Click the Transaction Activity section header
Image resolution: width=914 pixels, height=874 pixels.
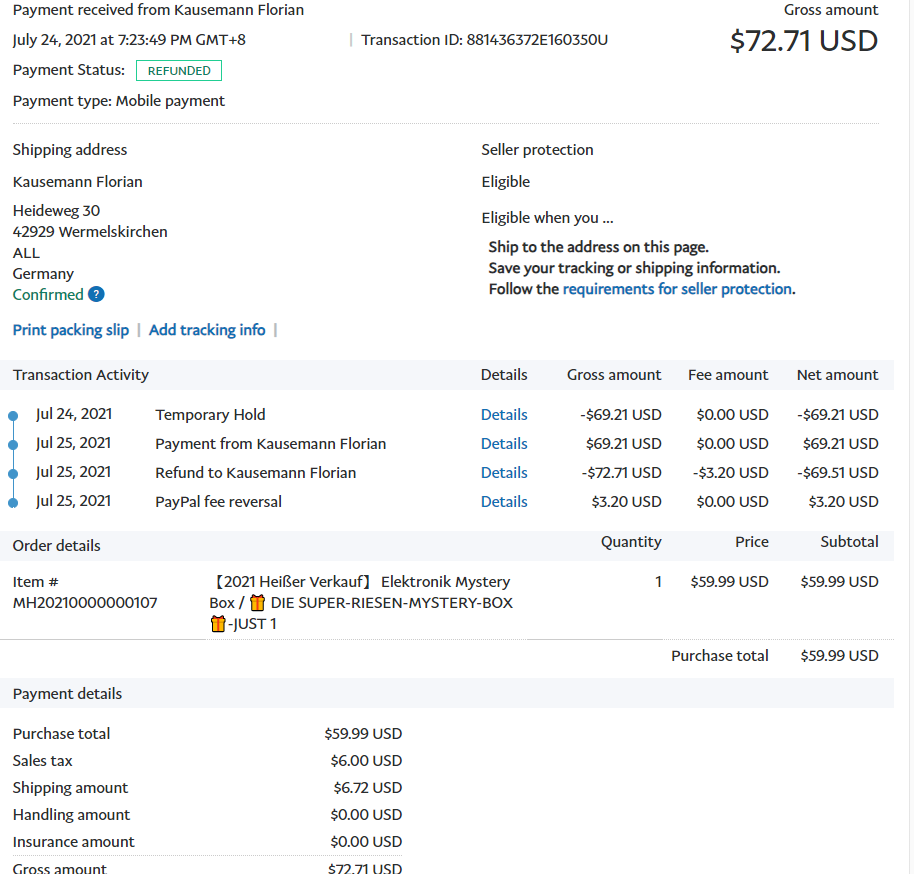[81, 375]
